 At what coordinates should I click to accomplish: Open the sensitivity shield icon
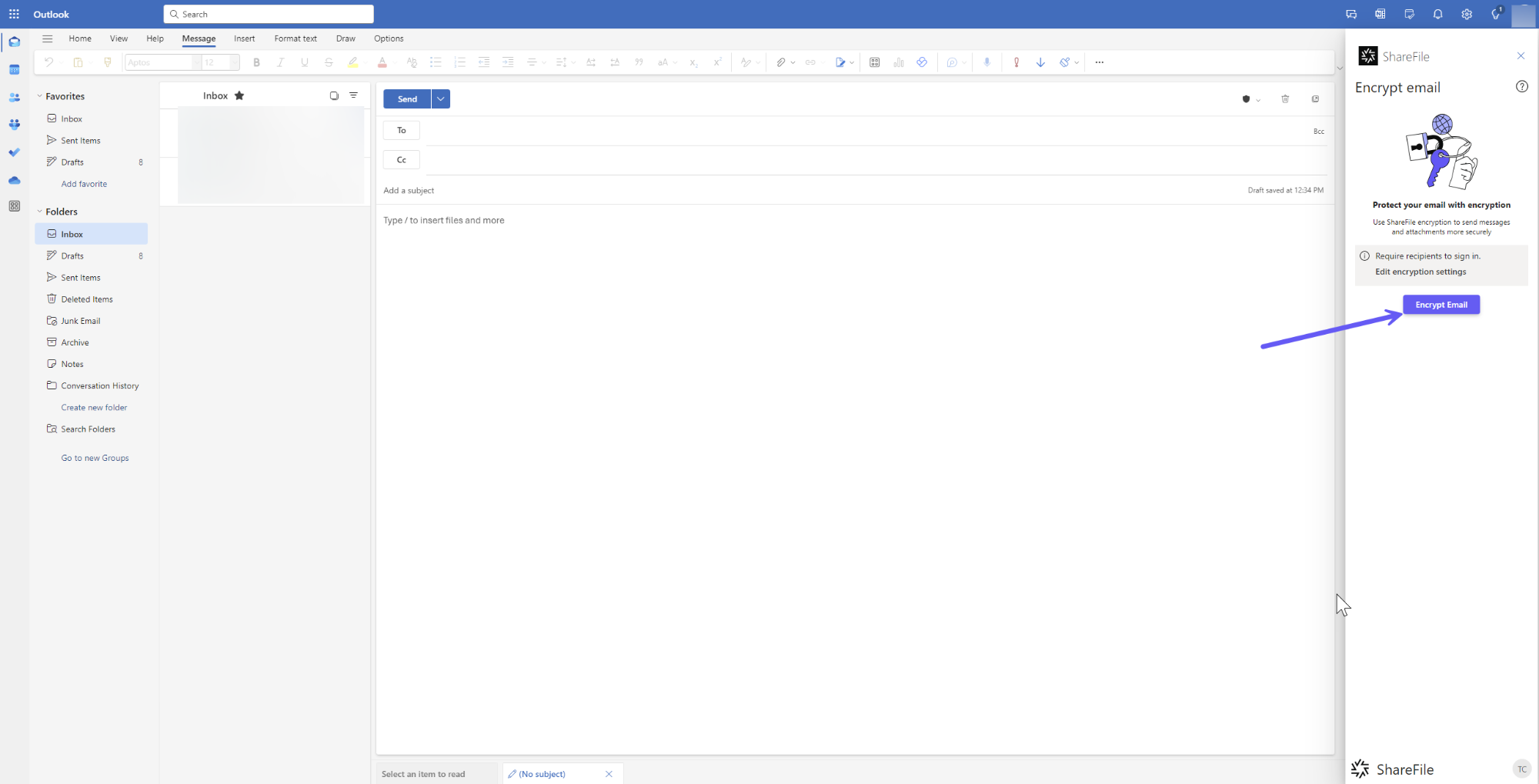pyautogui.click(x=1246, y=99)
